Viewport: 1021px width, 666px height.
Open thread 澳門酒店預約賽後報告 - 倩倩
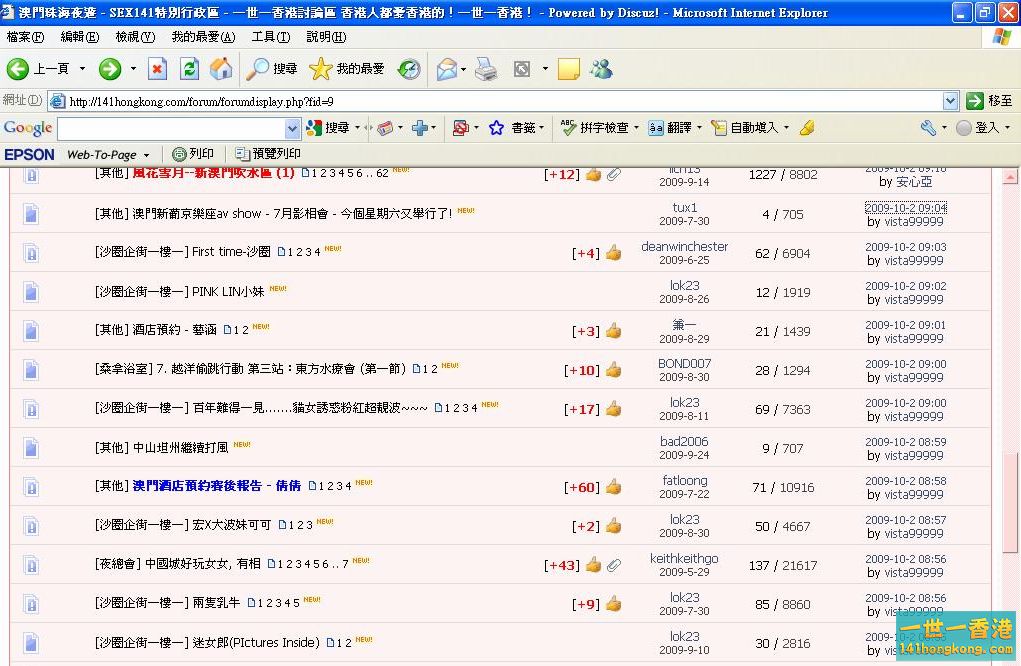click(x=216, y=486)
